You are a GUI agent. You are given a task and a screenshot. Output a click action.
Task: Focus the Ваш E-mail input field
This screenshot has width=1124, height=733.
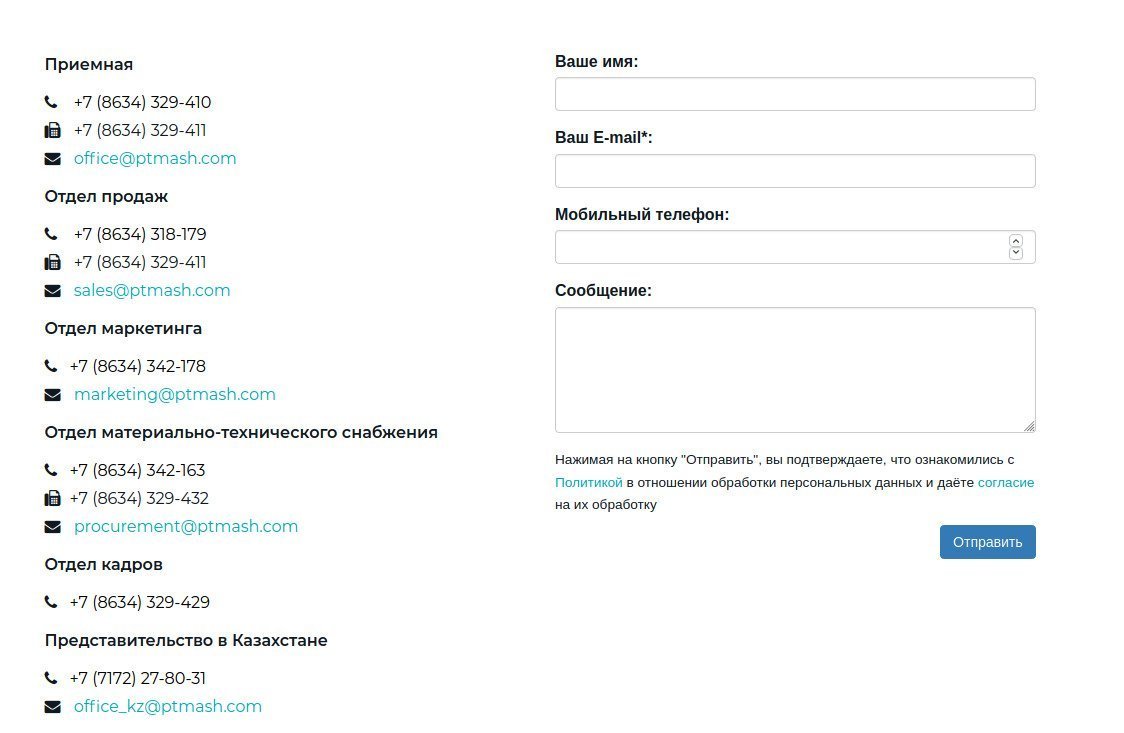795,171
